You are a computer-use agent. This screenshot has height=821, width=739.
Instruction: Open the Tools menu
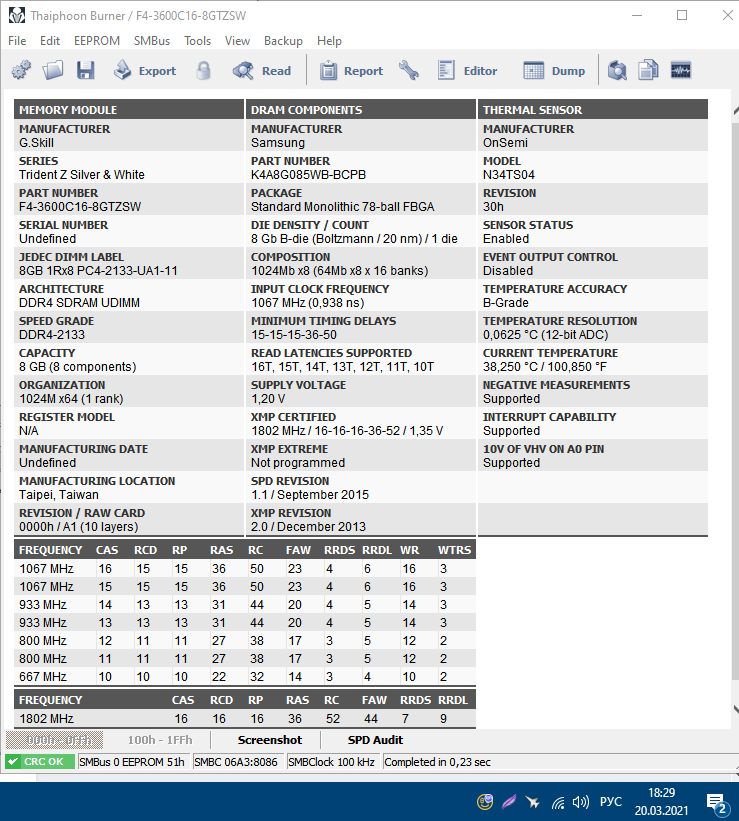(197, 41)
